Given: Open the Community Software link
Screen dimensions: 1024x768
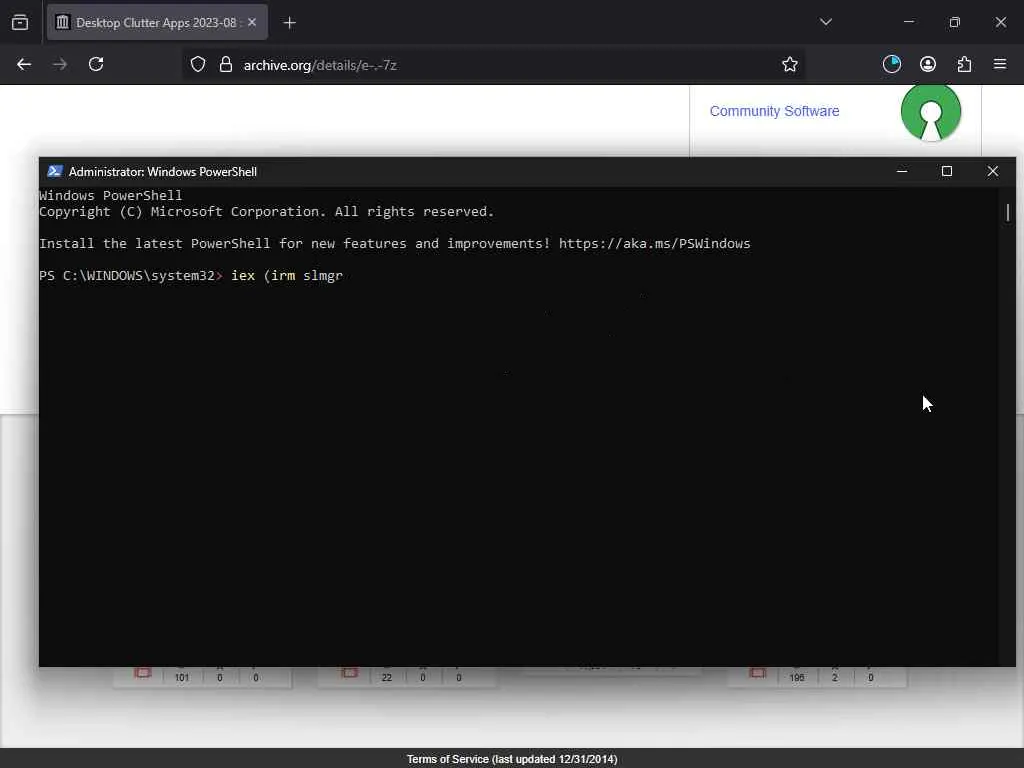Looking at the screenshot, I should pyautogui.click(x=775, y=111).
